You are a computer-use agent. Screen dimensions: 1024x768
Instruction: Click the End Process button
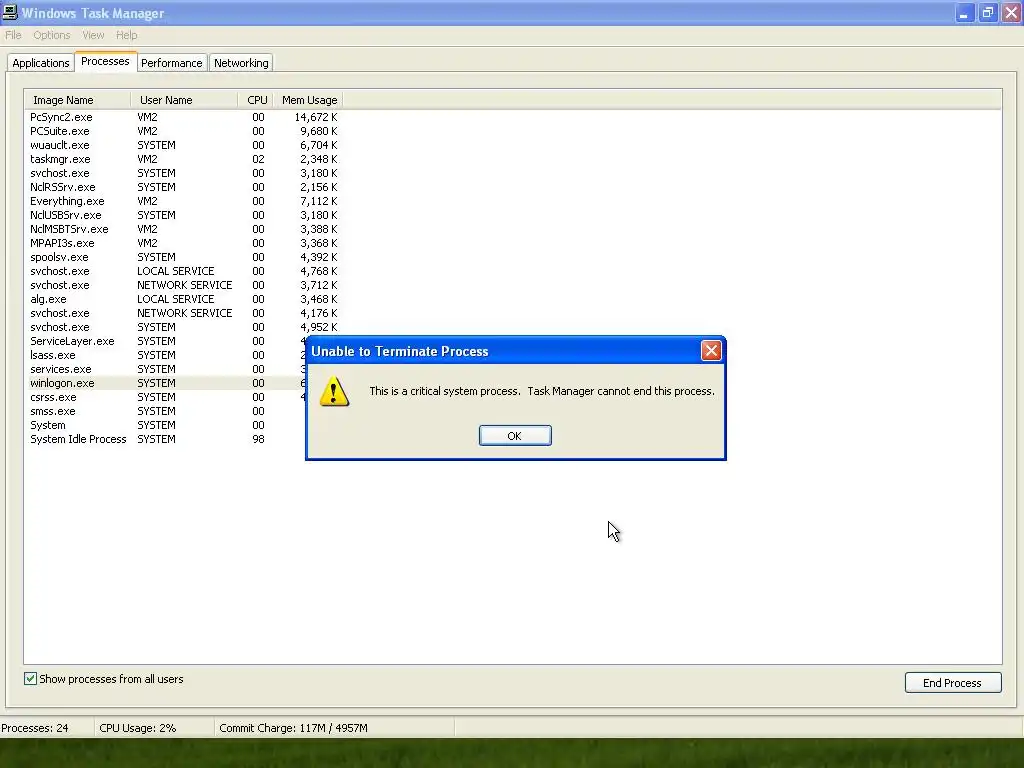(x=953, y=682)
